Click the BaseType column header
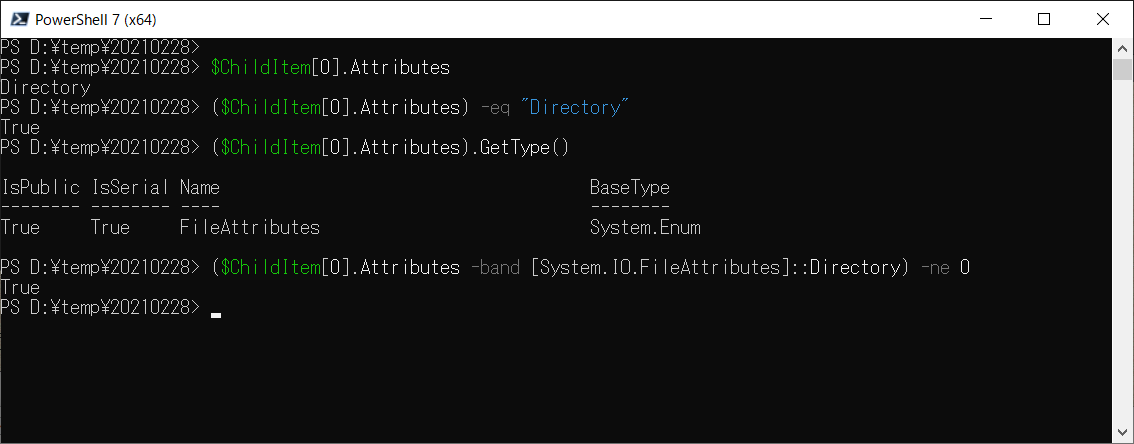Image resolution: width=1134 pixels, height=444 pixels. tap(629, 188)
